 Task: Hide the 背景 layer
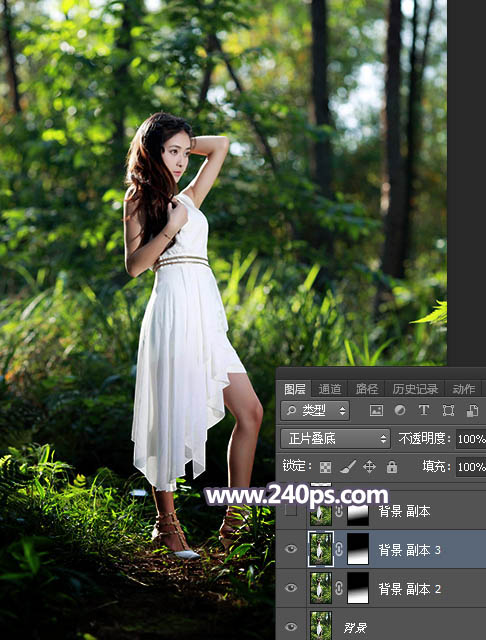tap(291, 627)
